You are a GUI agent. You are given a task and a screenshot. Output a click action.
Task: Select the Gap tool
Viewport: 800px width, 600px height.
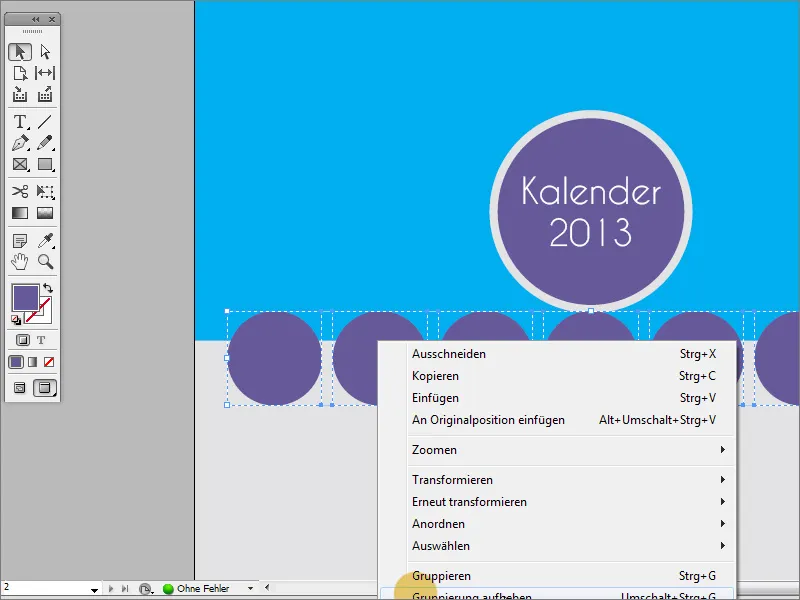(45, 73)
